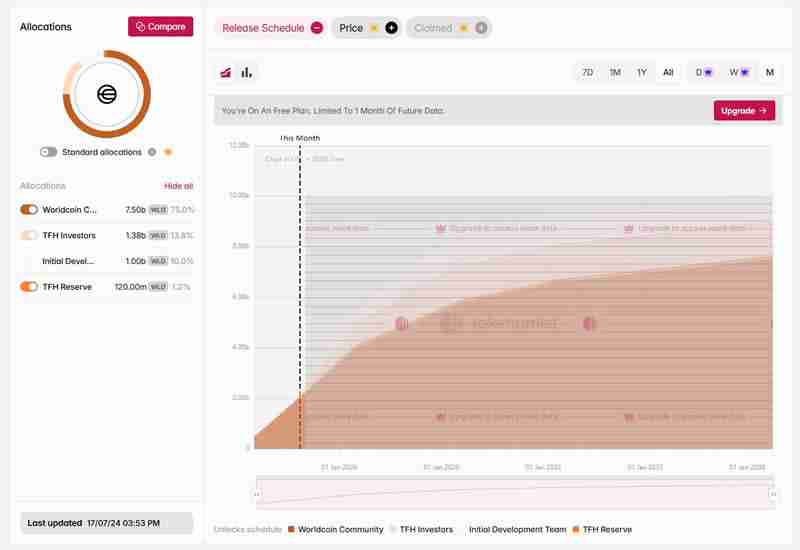Click the Worldcoin logo in donut chart
Screen dimensions: 800x550
coord(107,94)
